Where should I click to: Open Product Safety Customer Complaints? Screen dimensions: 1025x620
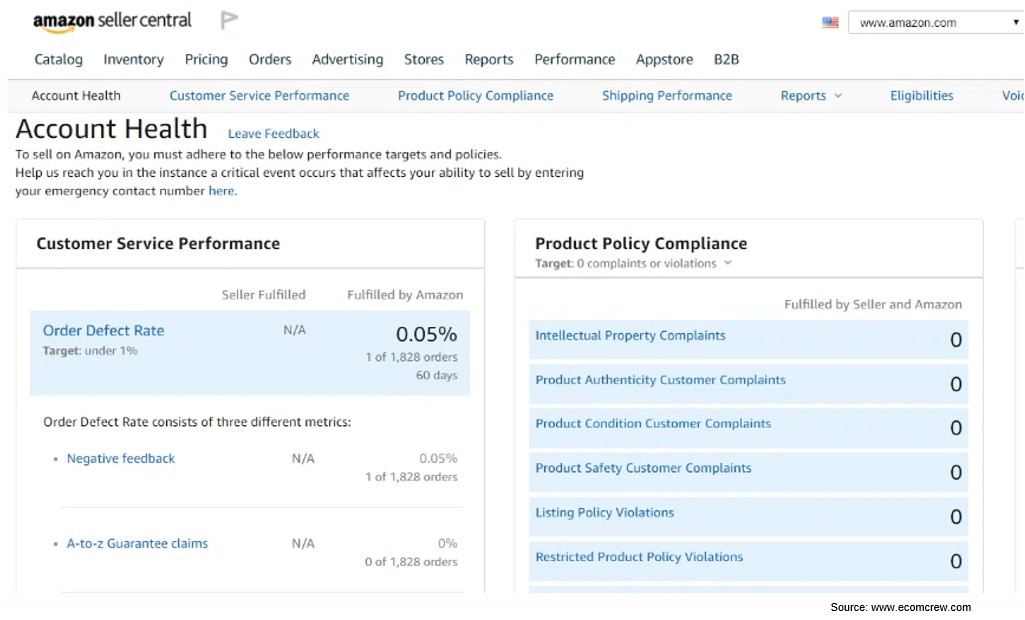[x=643, y=468]
